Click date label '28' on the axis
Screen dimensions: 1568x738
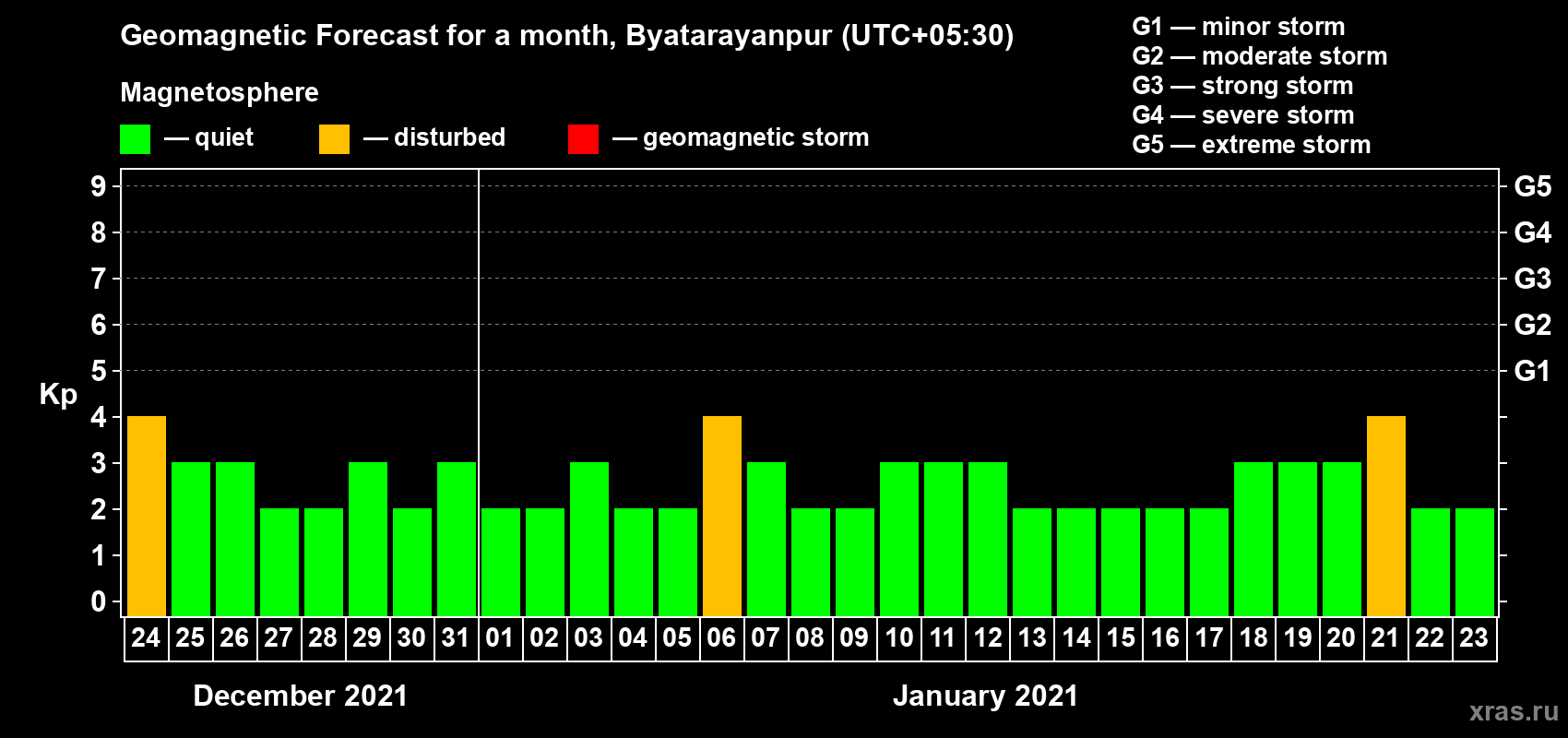coord(323,638)
